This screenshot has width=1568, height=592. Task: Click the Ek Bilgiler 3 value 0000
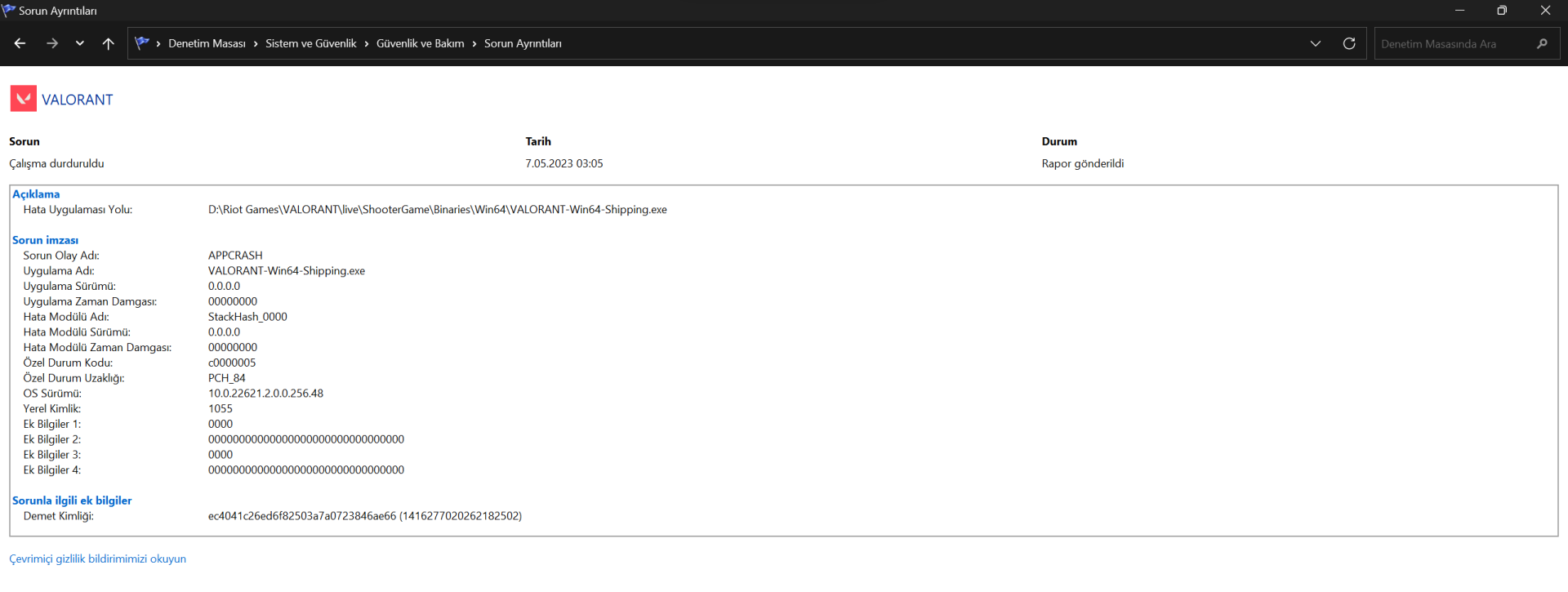pos(220,455)
